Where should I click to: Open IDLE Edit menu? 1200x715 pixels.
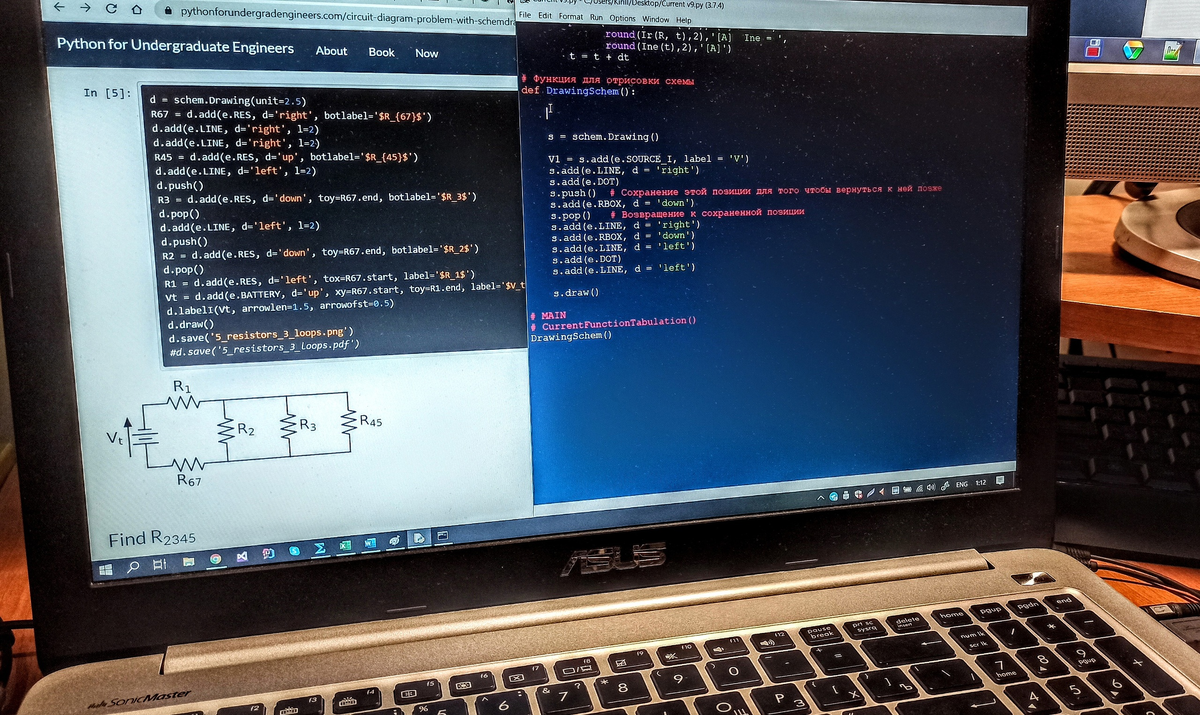[545, 16]
